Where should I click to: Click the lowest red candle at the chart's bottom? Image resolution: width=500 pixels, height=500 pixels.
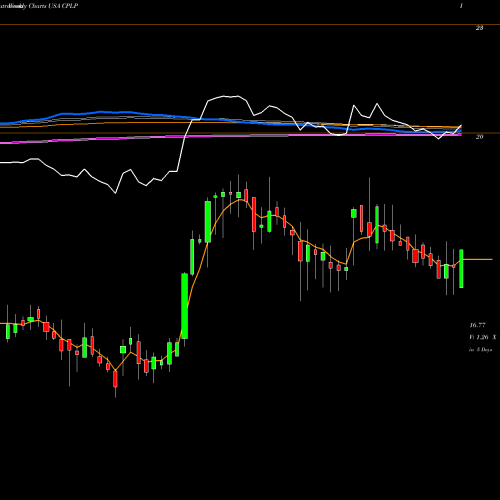[x=115, y=379]
